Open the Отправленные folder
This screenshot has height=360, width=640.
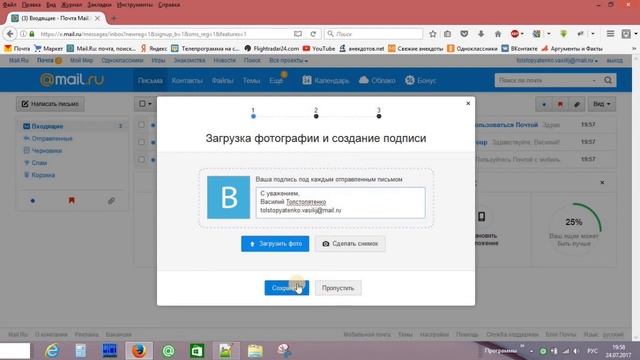click(52, 138)
